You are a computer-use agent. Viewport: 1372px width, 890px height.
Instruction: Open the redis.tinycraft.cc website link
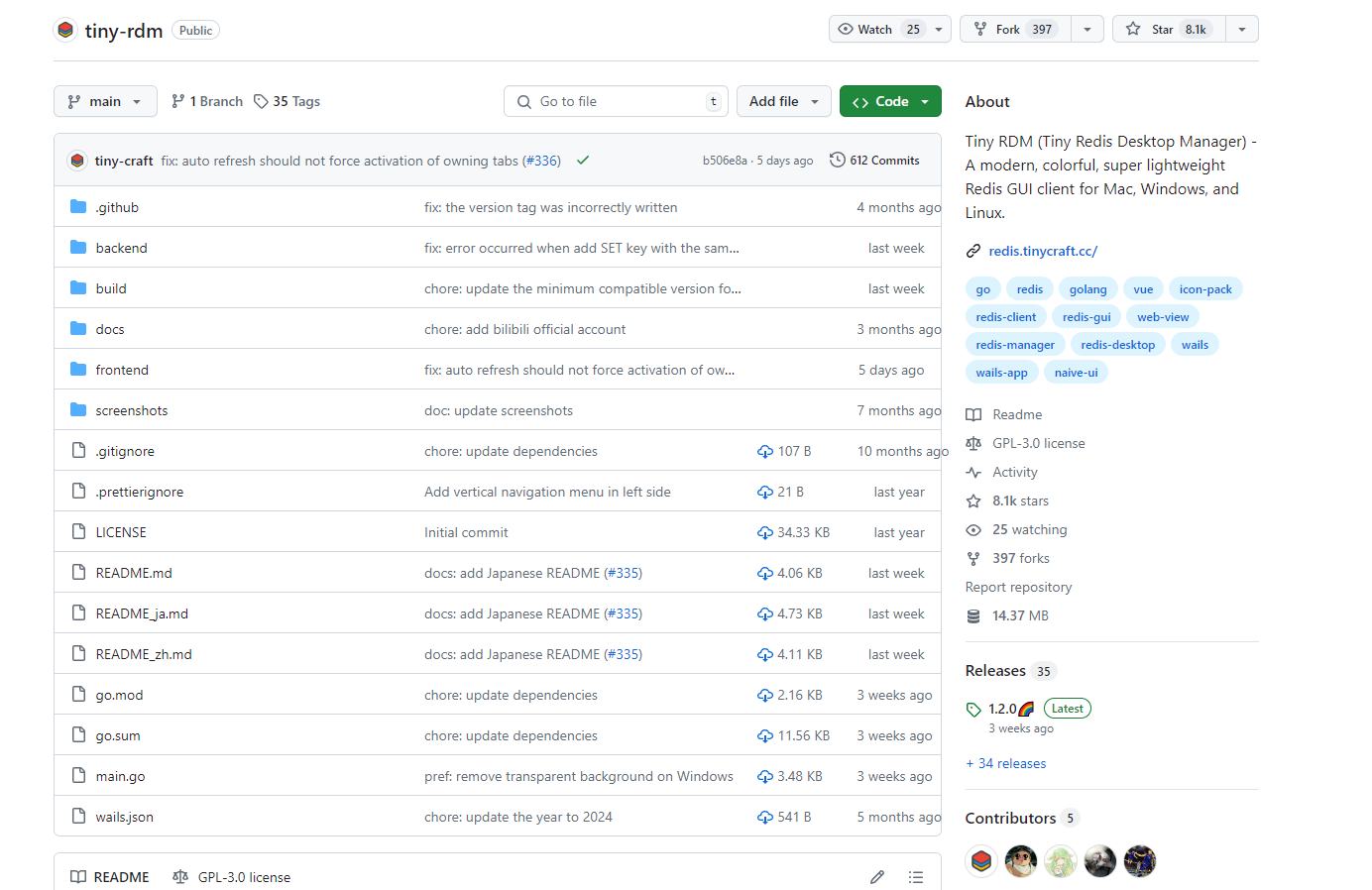pyautogui.click(x=1042, y=251)
